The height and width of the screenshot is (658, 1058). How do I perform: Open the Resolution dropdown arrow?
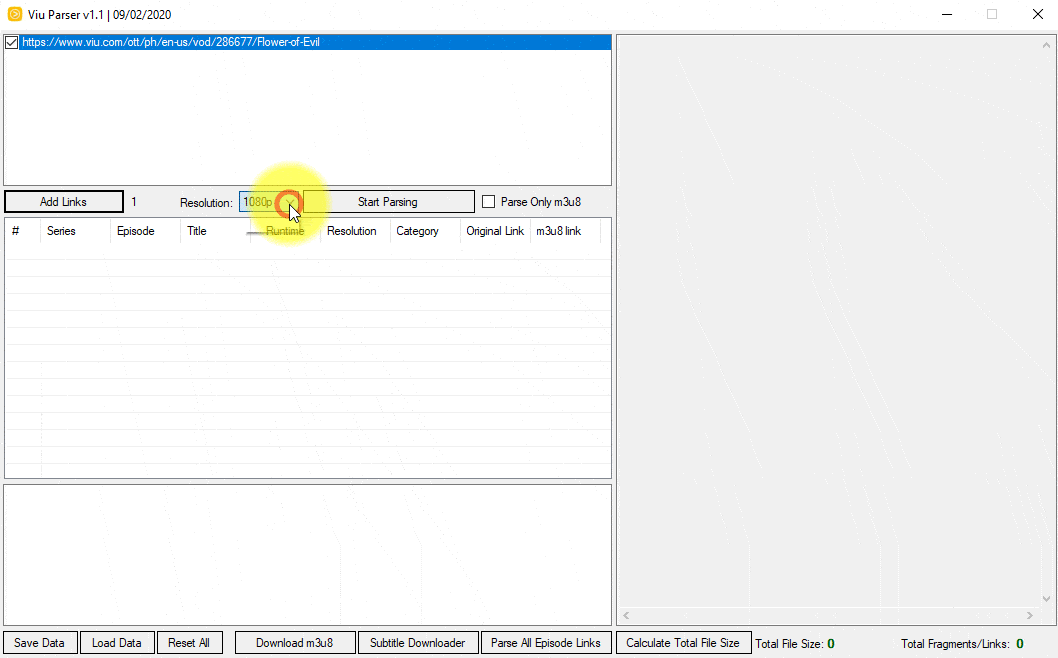click(290, 202)
